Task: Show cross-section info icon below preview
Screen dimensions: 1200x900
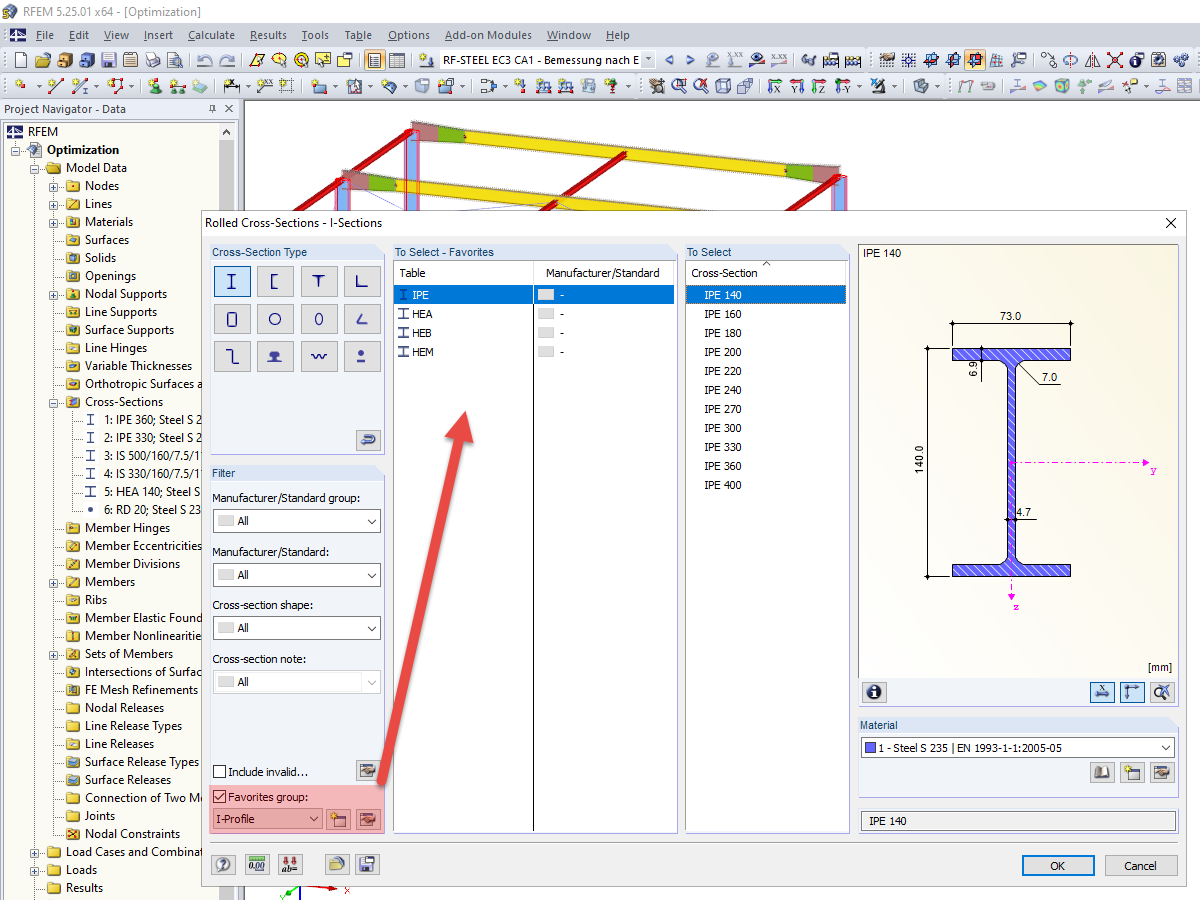Action: [x=874, y=692]
